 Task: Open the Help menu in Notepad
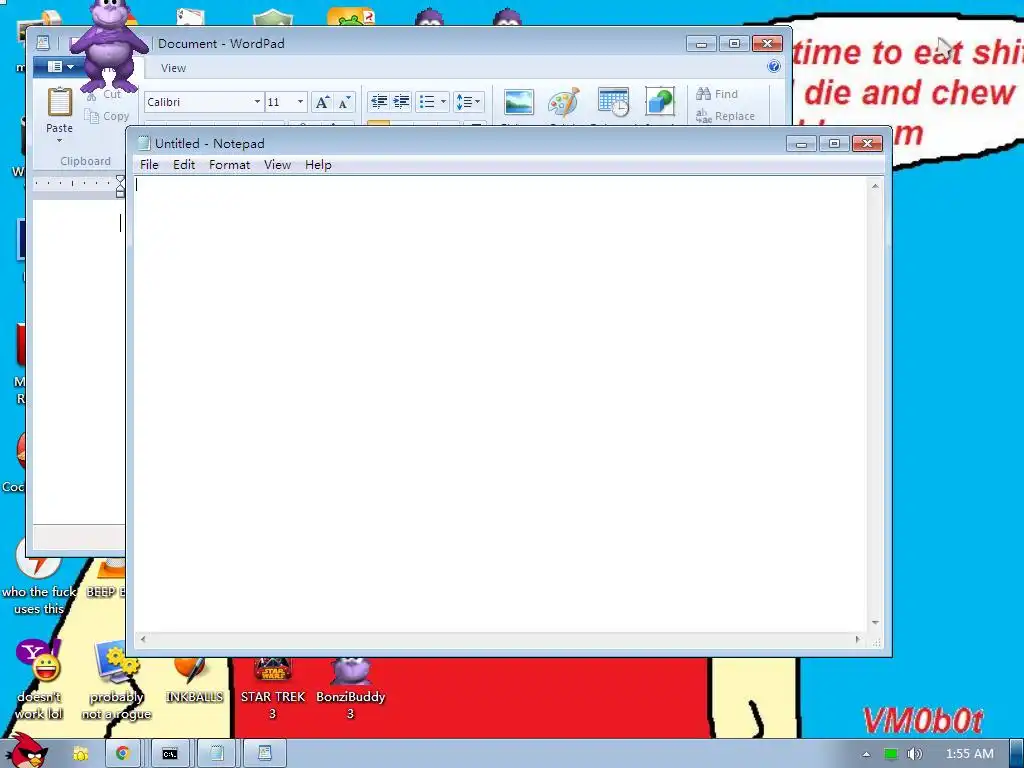[x=318, y=165]
